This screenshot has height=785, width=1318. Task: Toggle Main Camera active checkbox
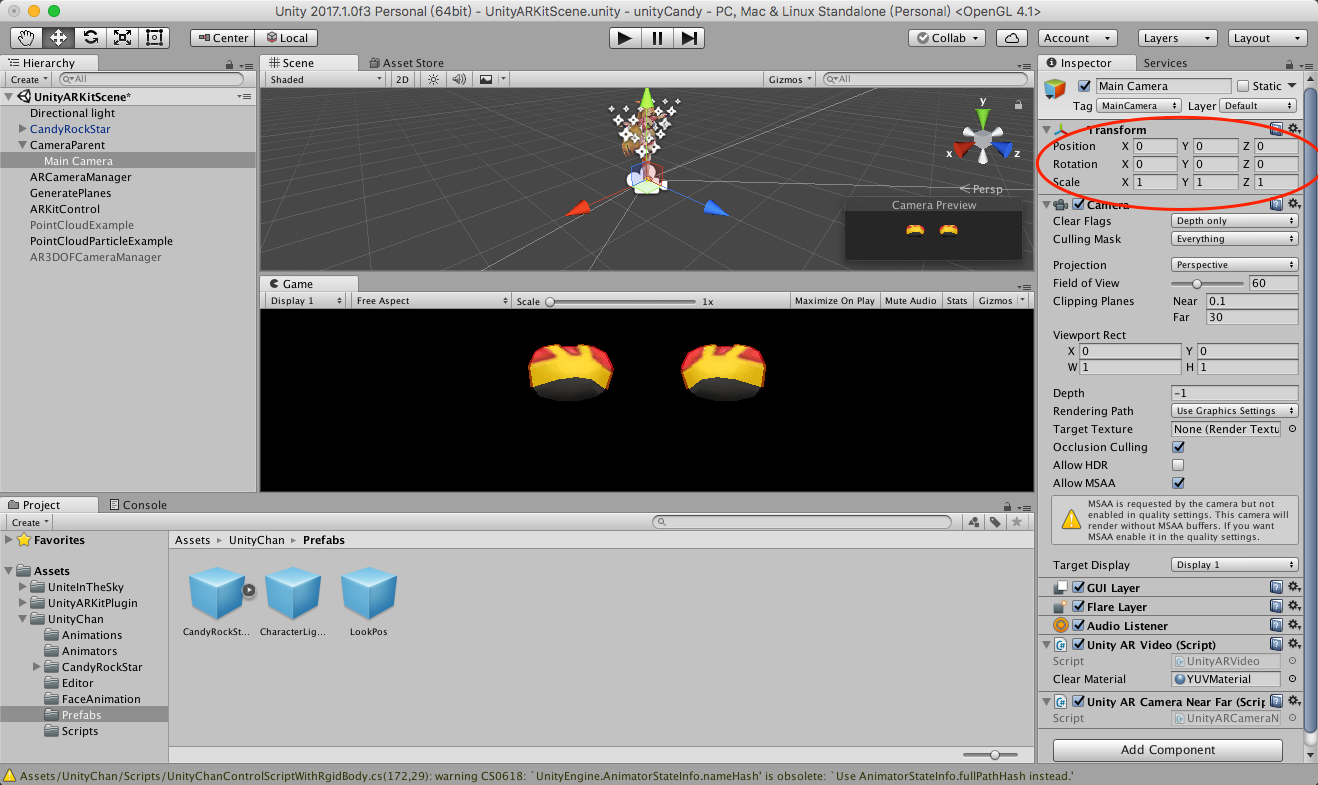click(1085, 86)
